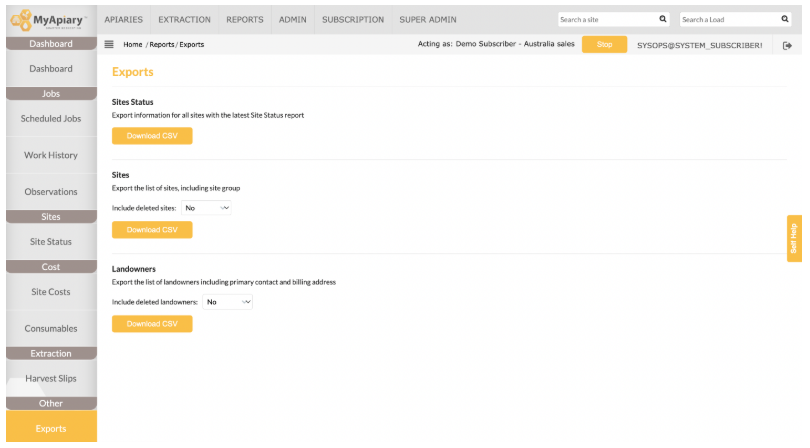Screen dimensions: 810x448
Task: Open Site Costs in sidebar
Action: pos(51,292)
